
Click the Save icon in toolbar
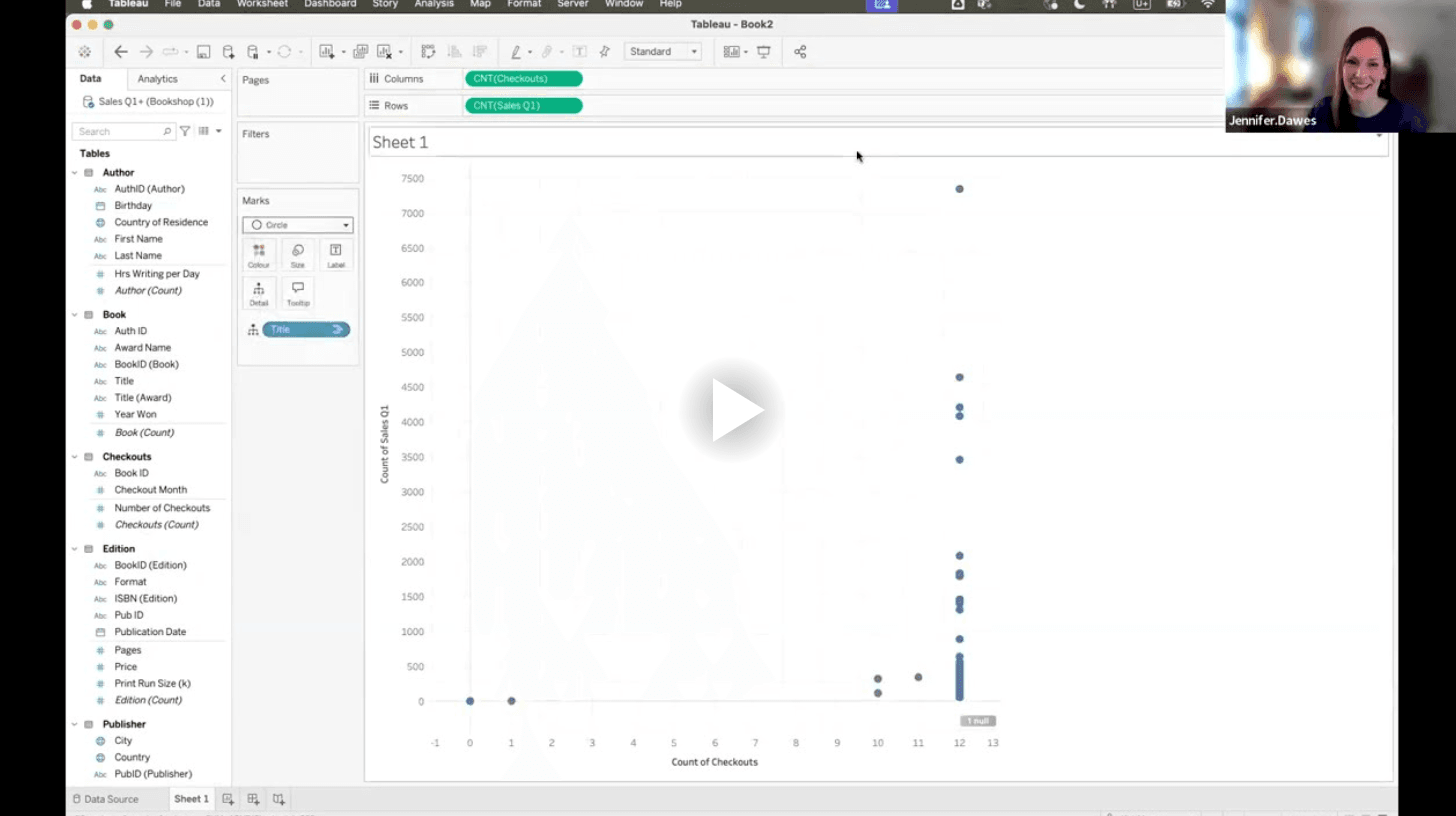[x=203, y=52]
